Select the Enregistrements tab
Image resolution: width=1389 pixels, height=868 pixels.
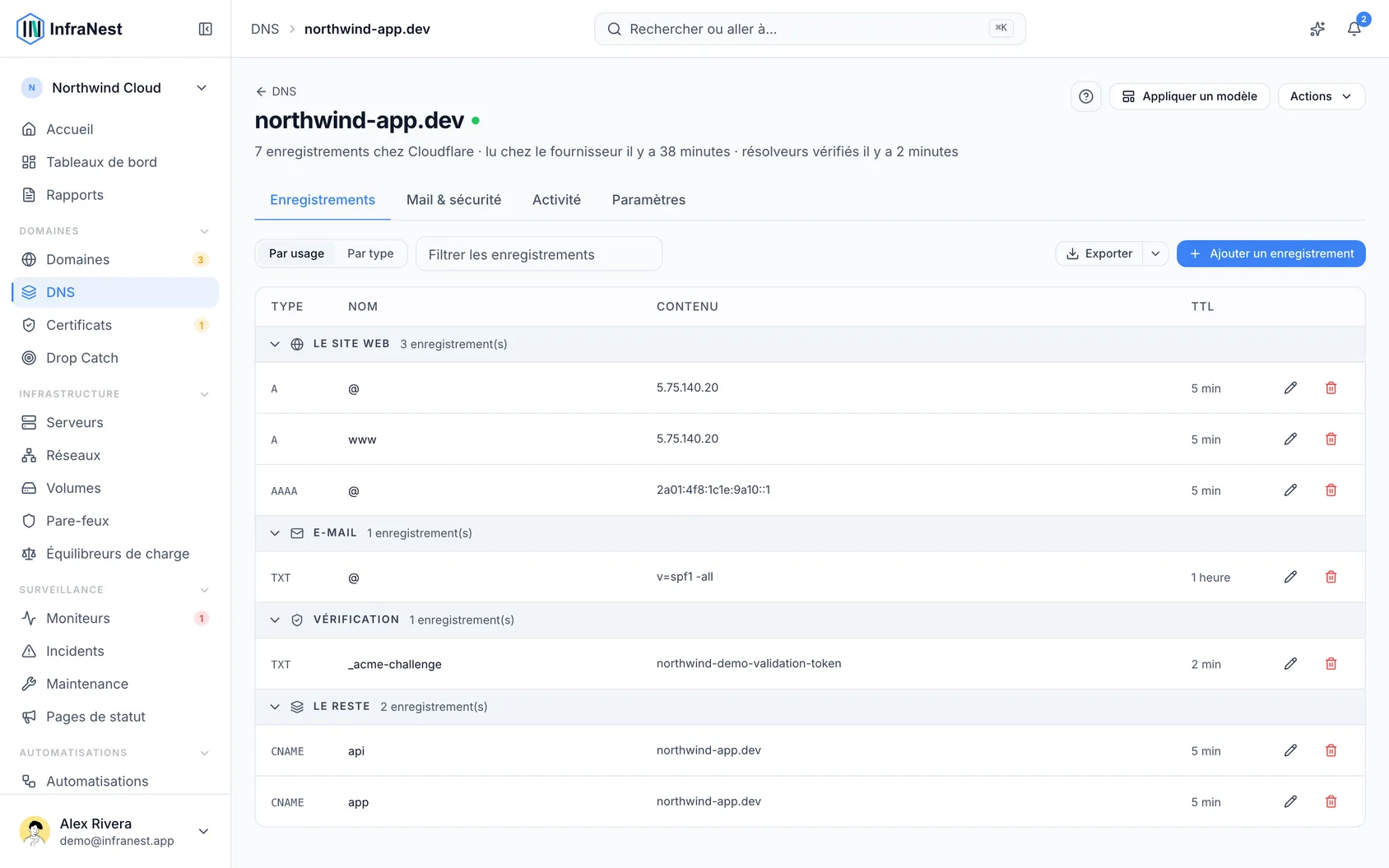pos(323,200)
